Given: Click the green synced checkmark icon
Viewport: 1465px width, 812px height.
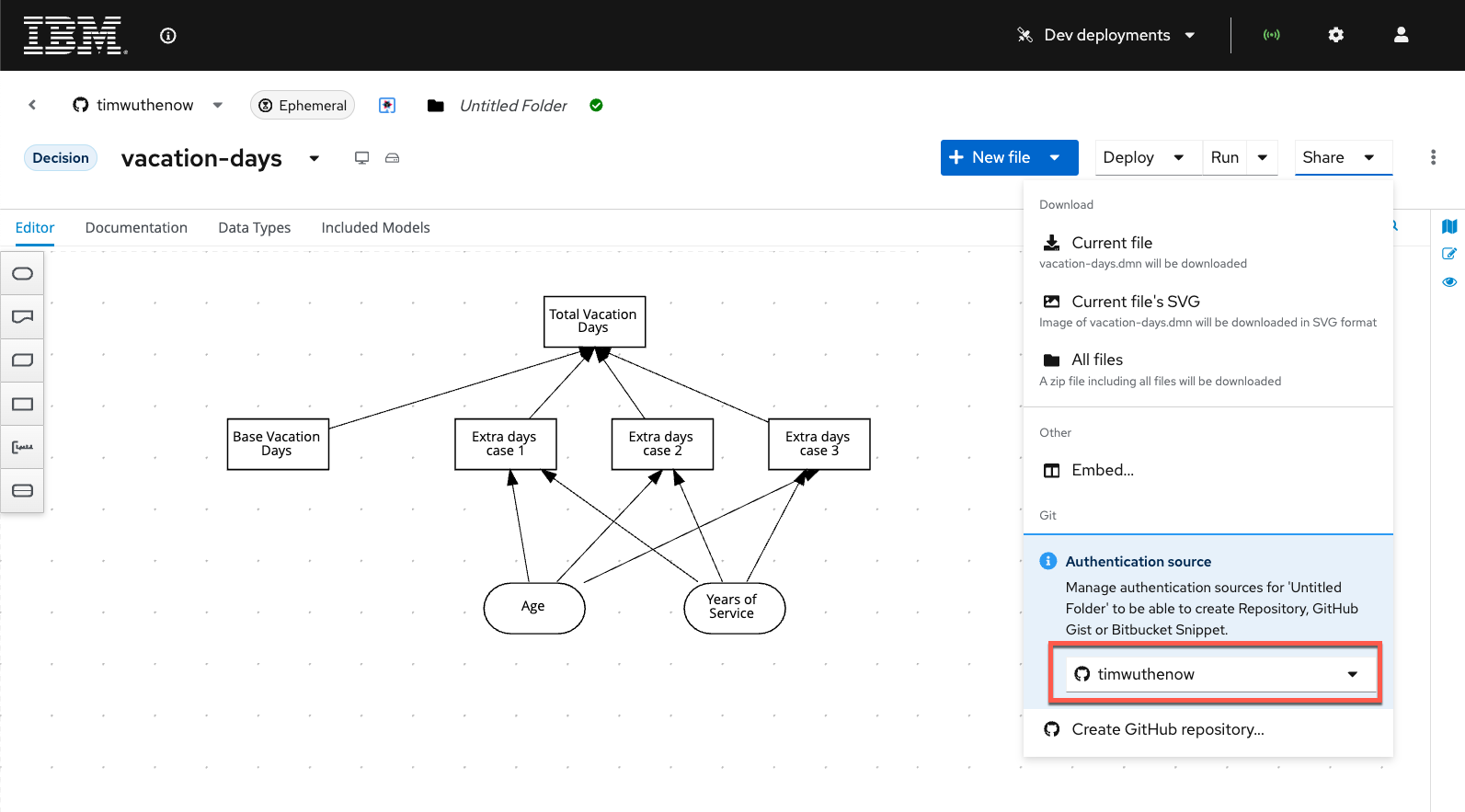Looking at the screenshot, I should [596, 105].
